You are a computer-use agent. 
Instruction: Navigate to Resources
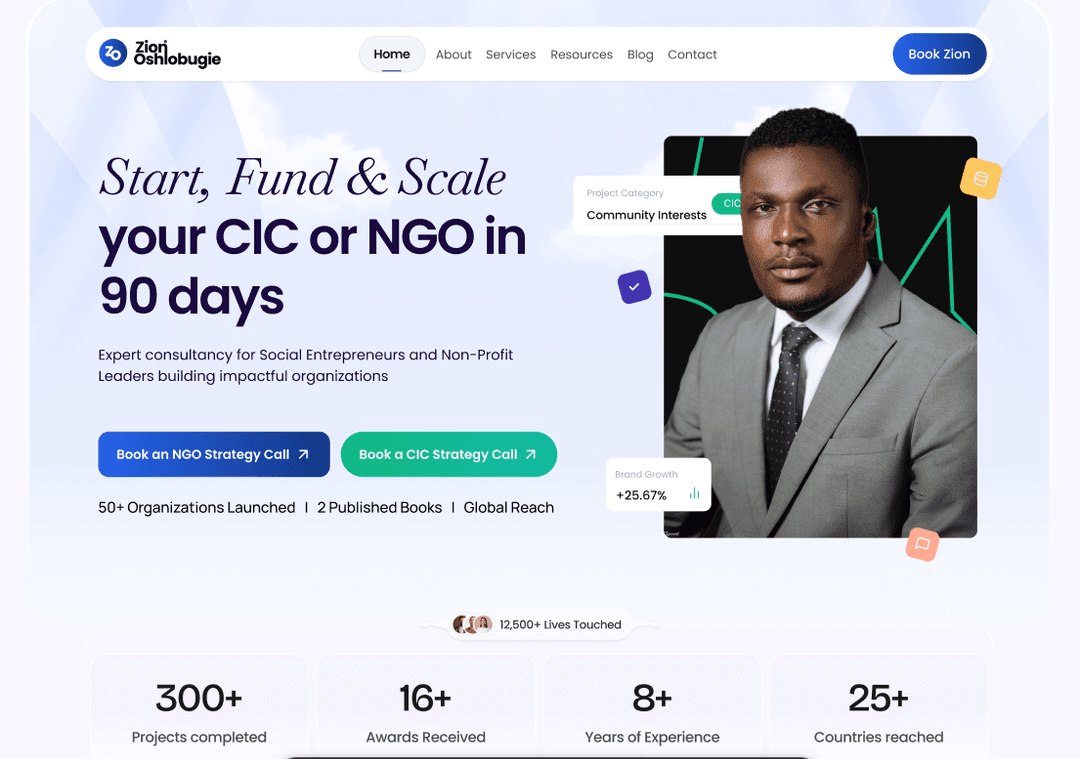pyautogui.click(x=581, y=55)
